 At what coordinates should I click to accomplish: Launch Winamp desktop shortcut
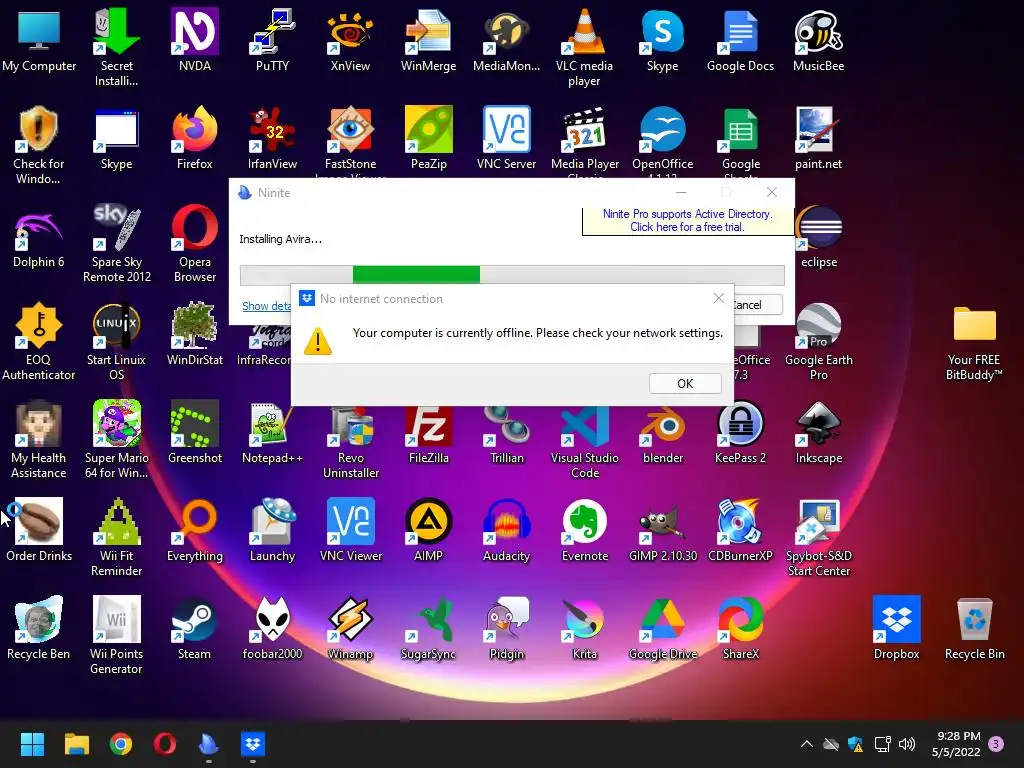[350, 628]
